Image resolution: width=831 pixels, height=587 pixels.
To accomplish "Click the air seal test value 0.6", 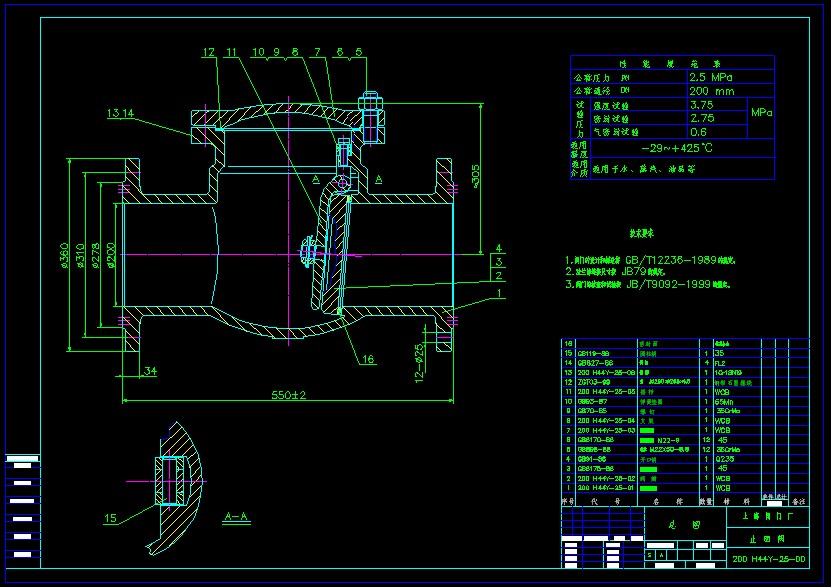I will click(699, 132).
